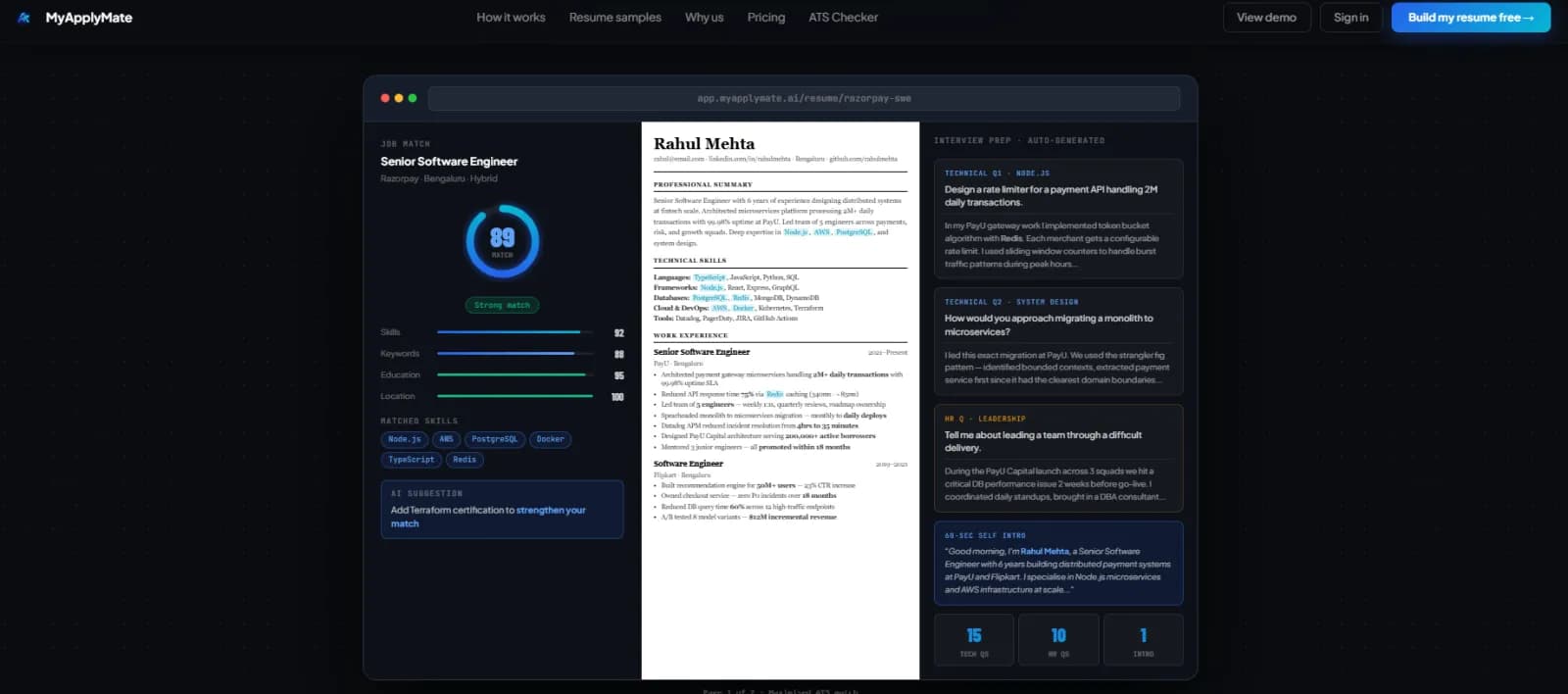Open the How it works page

click(x=511, y=18)
